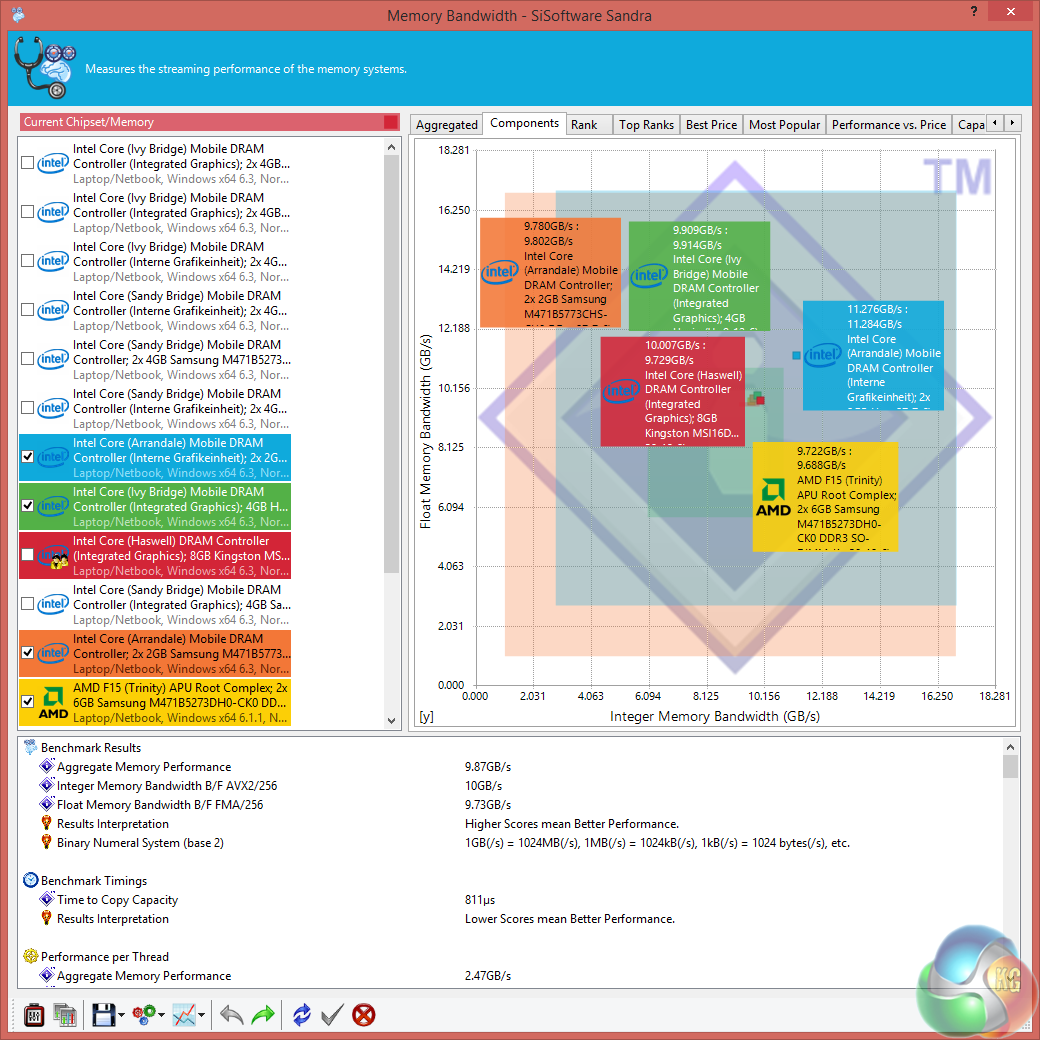Image resolution: width=1040 pixels, height=1040 pixels.
Task: Click the grey back arrow icon
Action: pos(231,1015)
